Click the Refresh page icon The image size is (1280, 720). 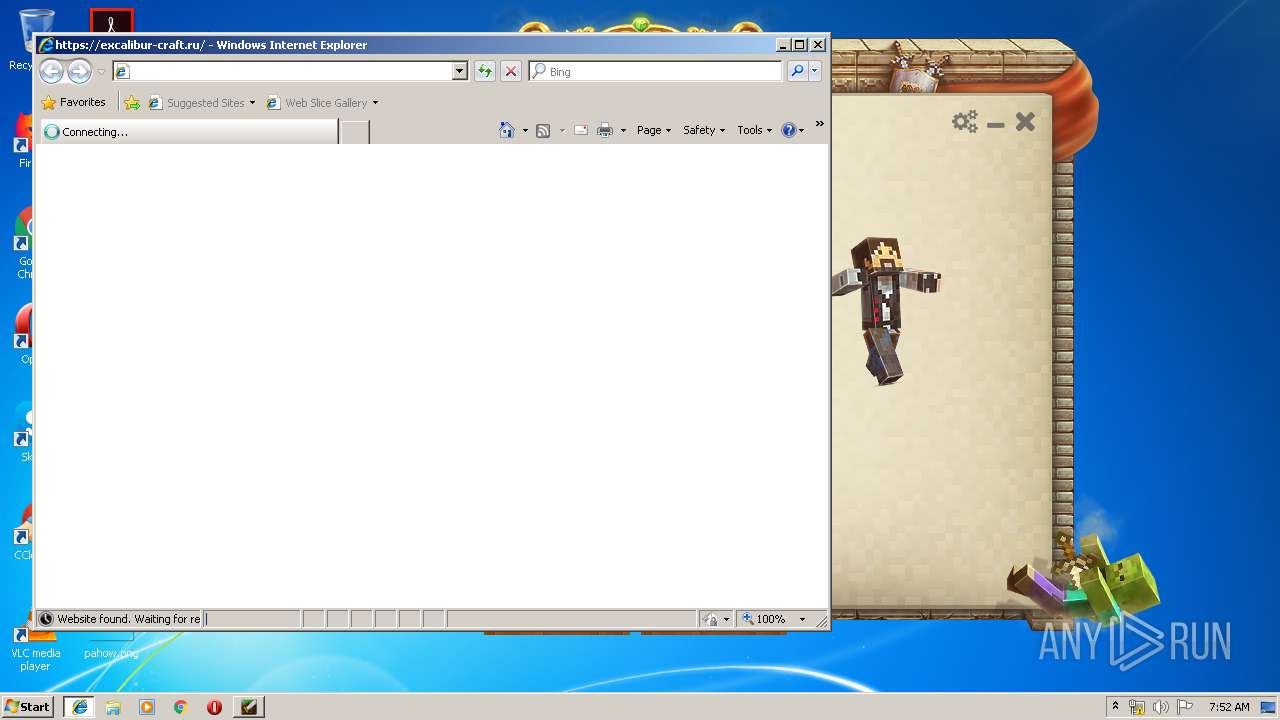click(x=485, y=71)
